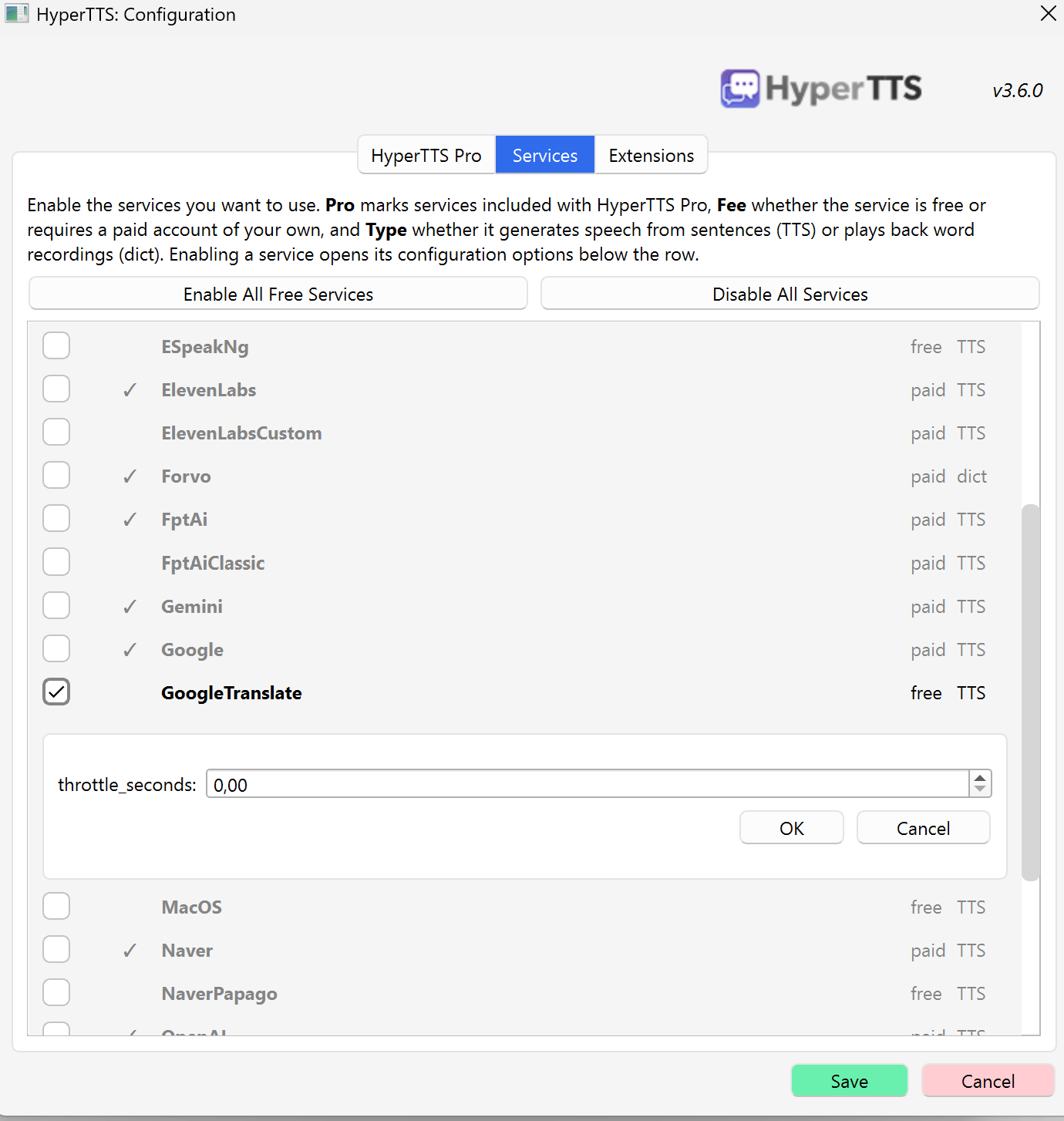
Task: Enable the MacOS service checkbox
Action: coord(56,906)
